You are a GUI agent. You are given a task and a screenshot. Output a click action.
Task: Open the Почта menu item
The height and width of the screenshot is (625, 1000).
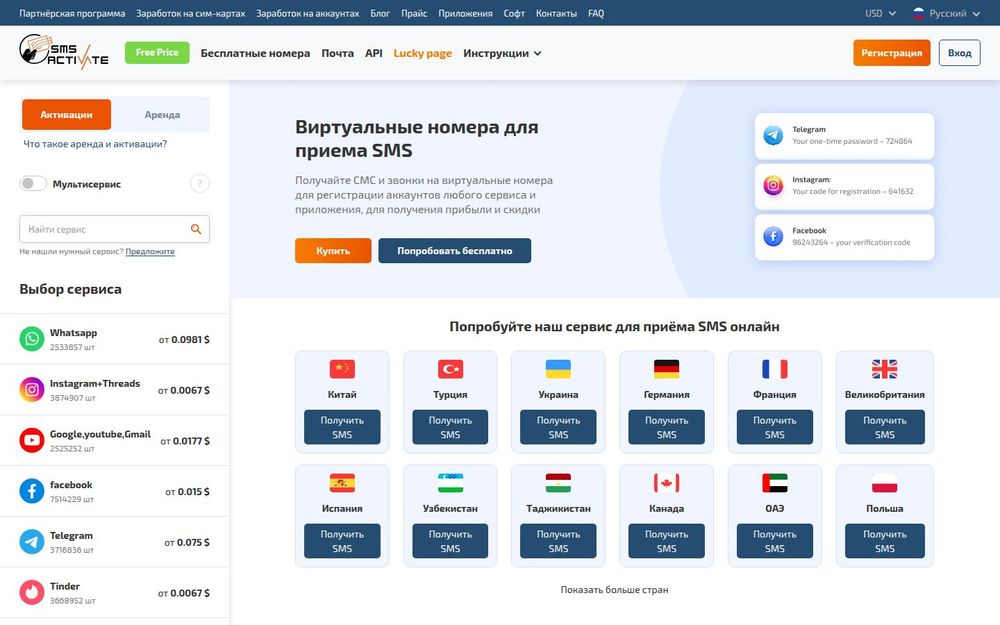(x=337, y=54)
